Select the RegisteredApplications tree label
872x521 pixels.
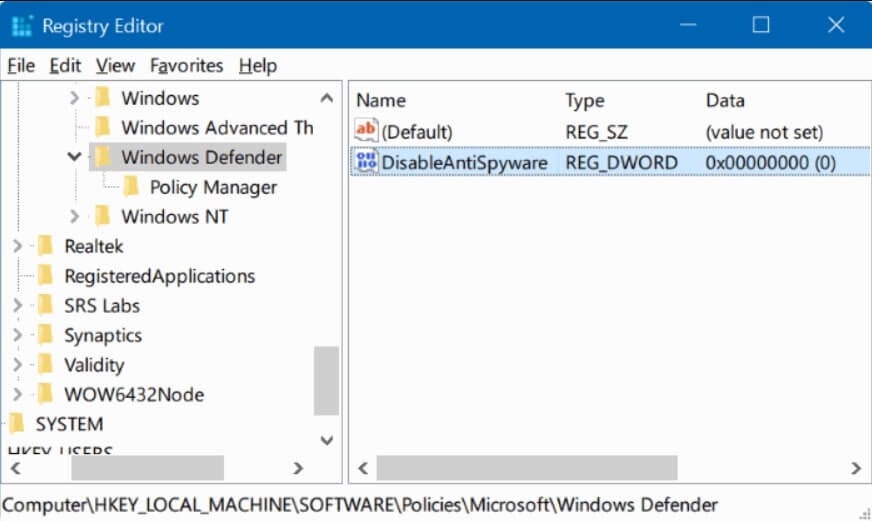click(x=160, y=276)
